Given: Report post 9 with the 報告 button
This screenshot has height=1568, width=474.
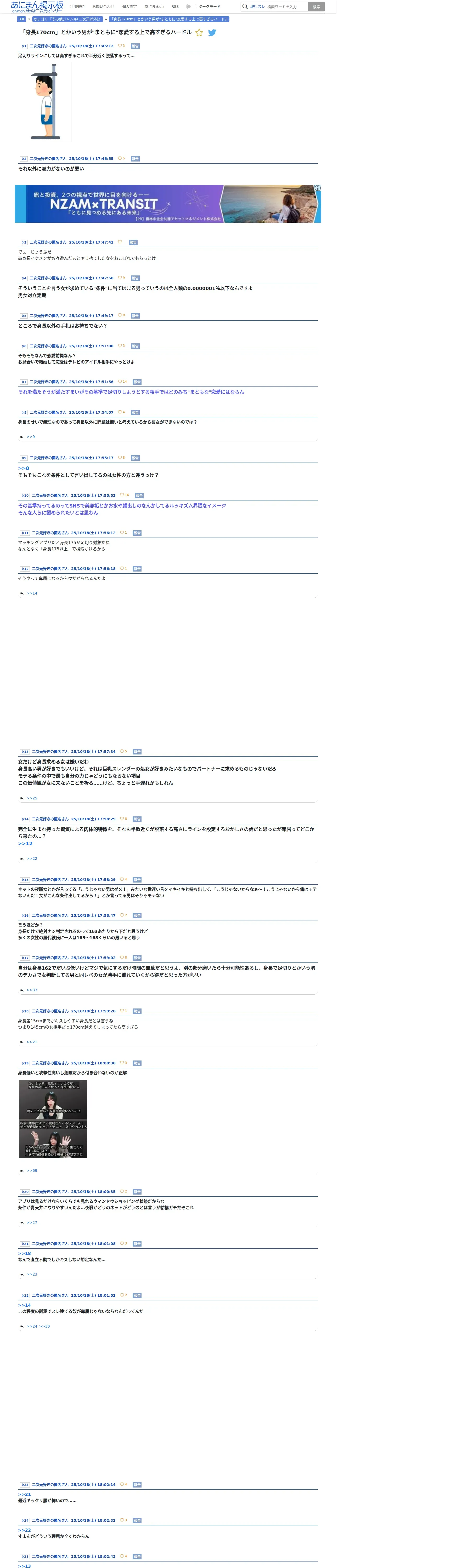Looking at the screenshot, I should (135, 458).
